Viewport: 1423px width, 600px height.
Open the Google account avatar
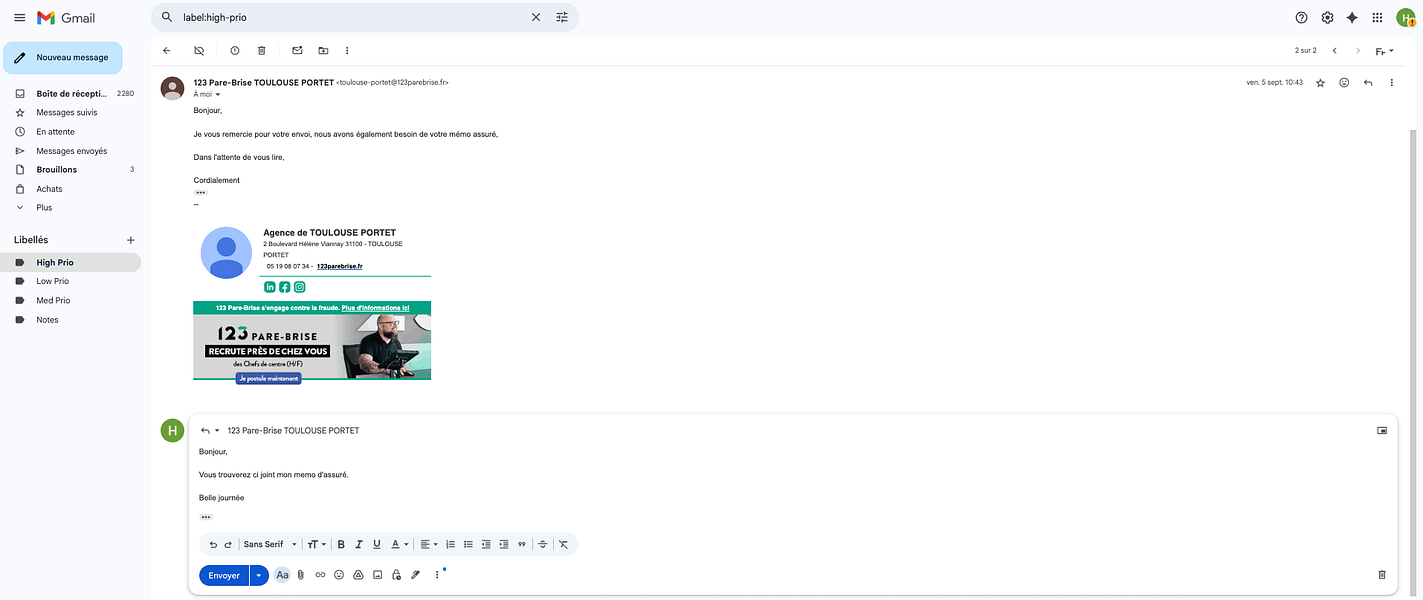[1406, 17]
